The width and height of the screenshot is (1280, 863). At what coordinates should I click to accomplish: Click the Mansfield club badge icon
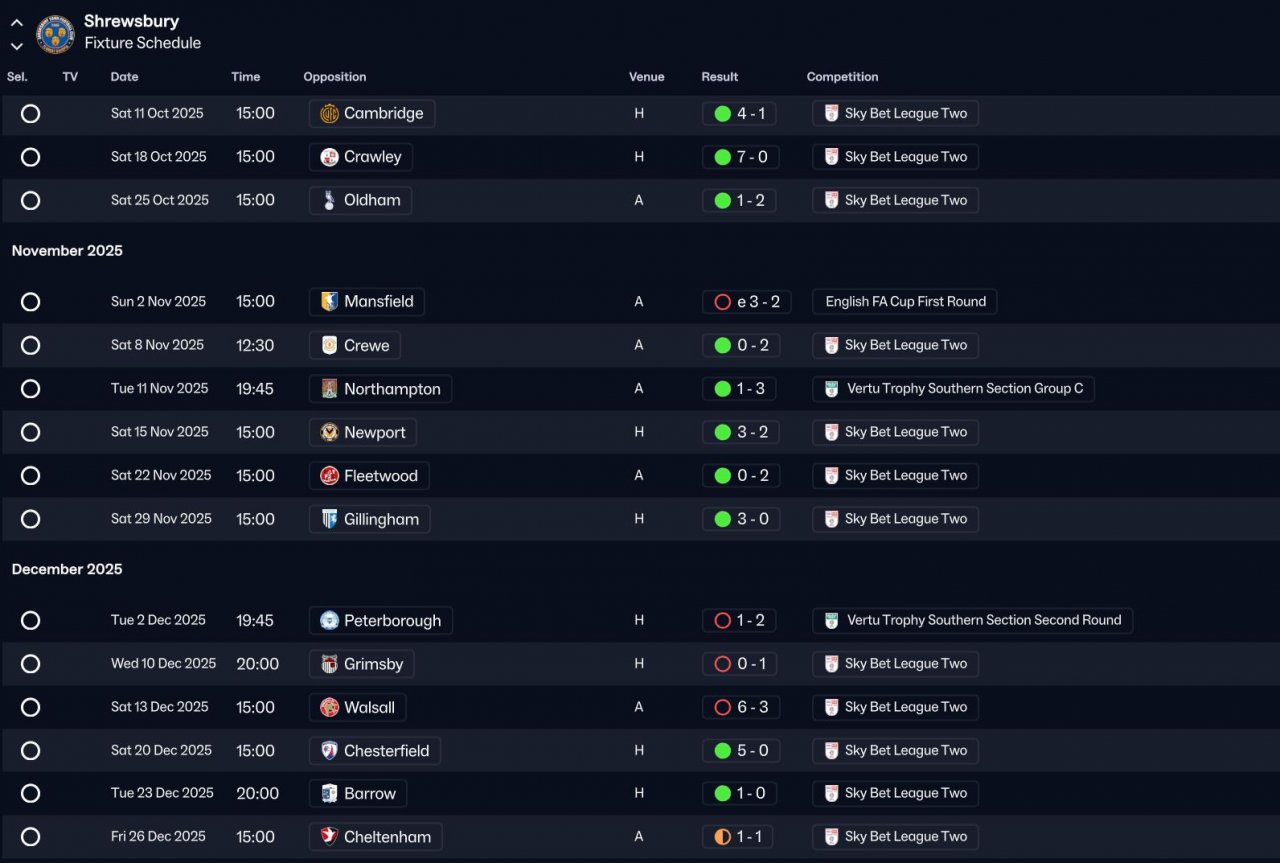tap(329, 302)
